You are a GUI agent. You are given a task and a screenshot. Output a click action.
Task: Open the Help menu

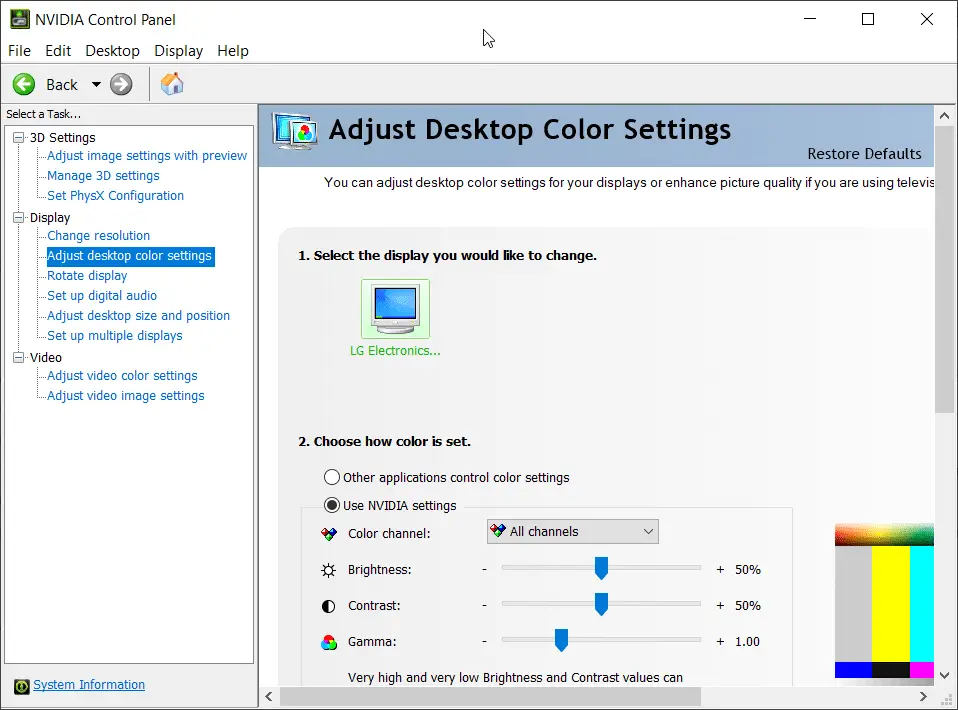[x=233, y=51]
